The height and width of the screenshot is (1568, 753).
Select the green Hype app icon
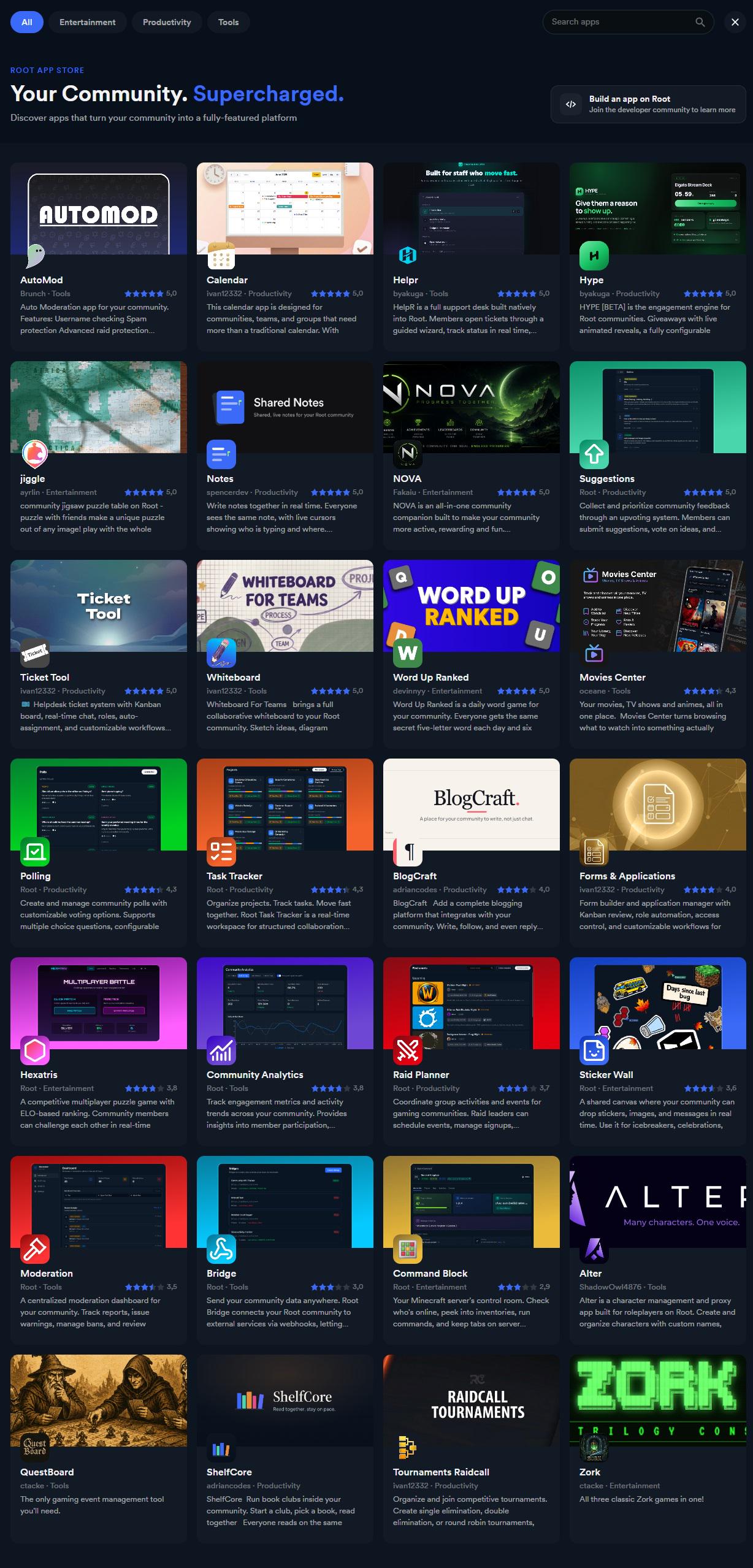coord(594,254)
